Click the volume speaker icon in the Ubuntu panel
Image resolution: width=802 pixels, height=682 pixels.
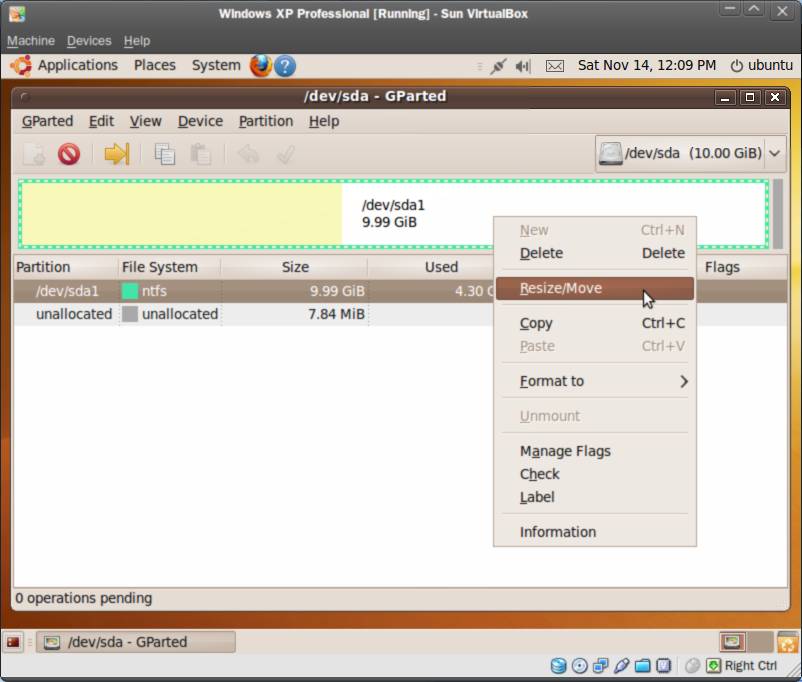pyautogui.click(x=523, y=66)
